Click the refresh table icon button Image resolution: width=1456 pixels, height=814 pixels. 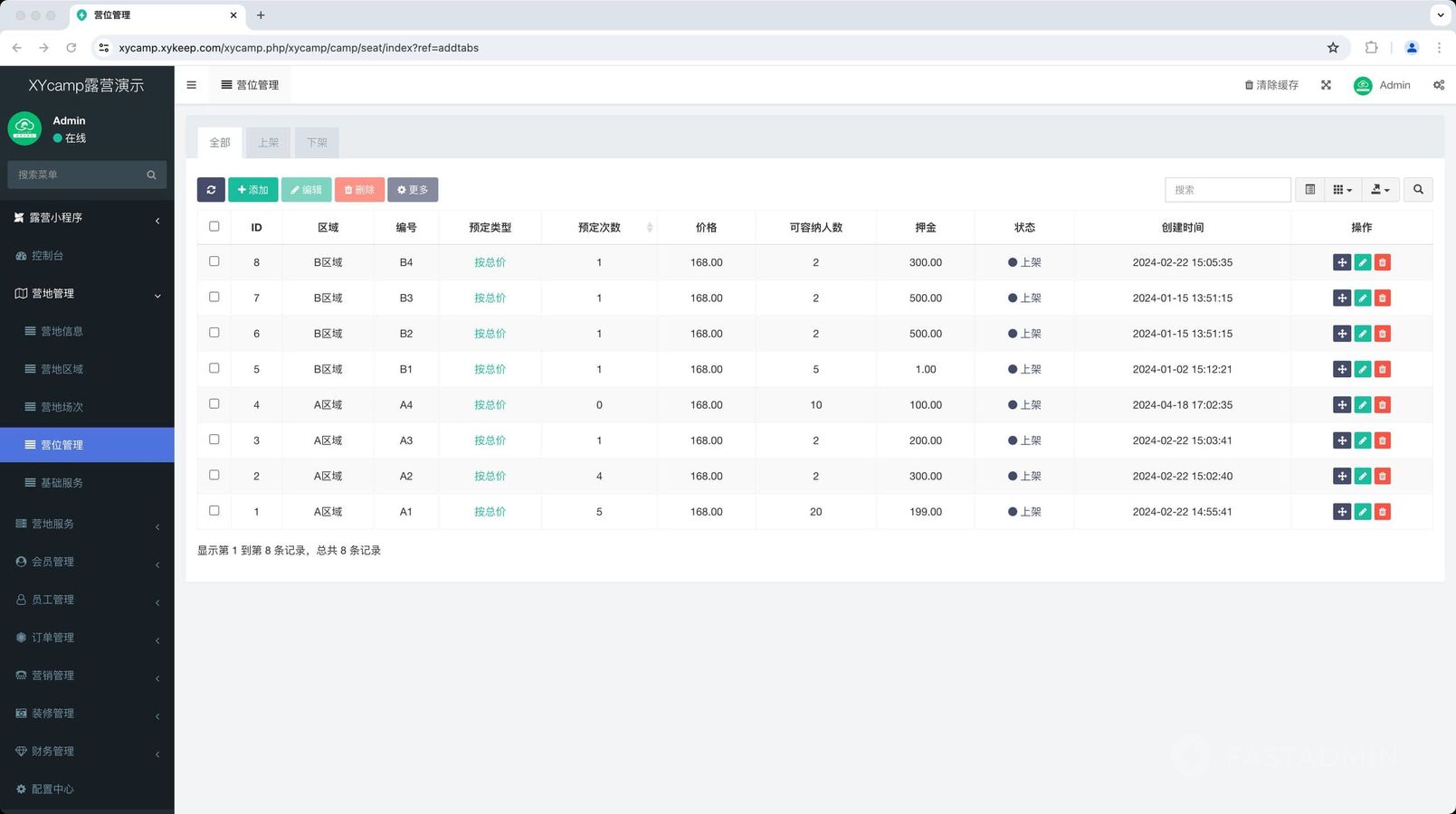(x=211, y=190)
